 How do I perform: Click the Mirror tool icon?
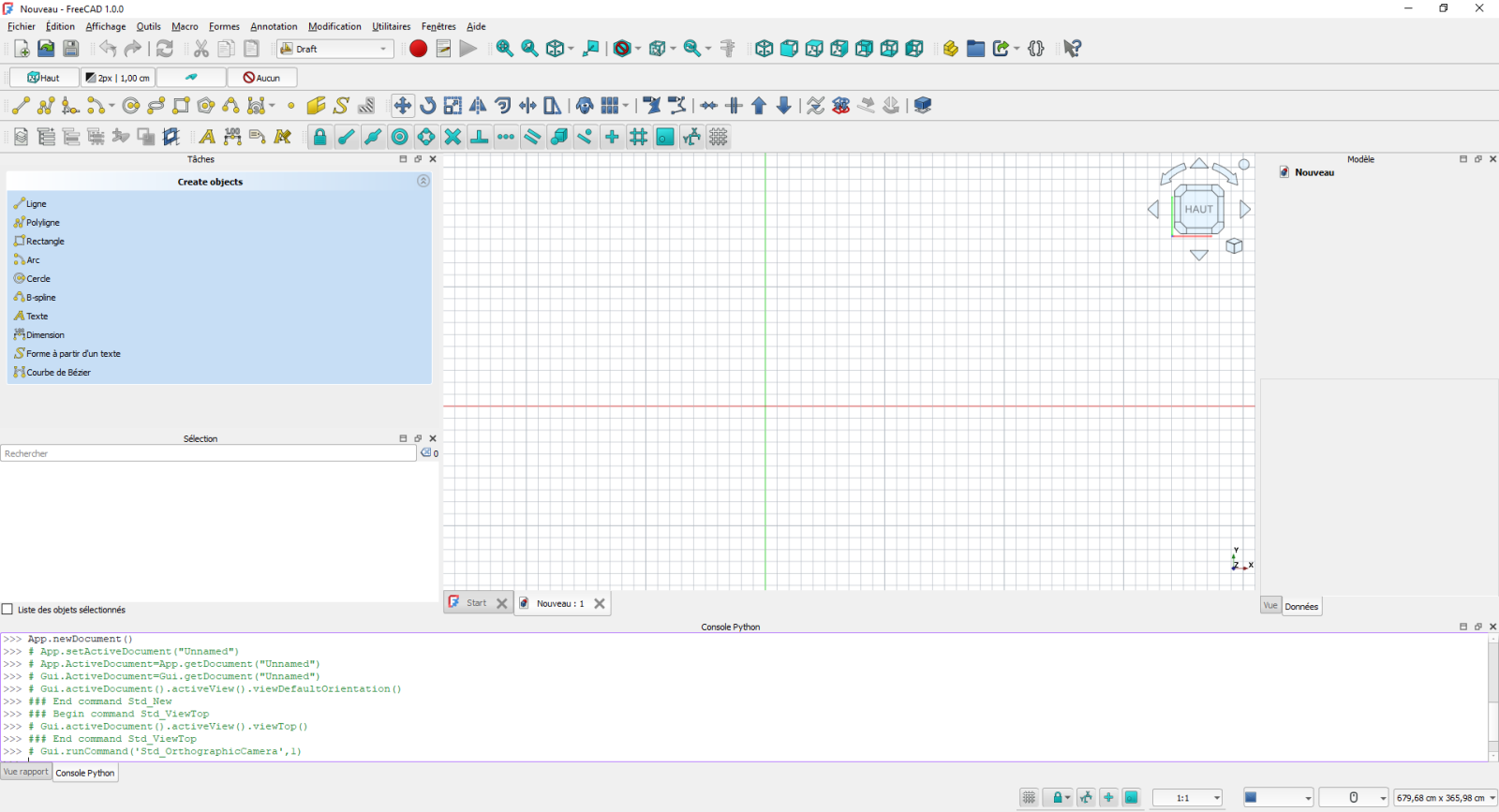[x=478, y=106]
